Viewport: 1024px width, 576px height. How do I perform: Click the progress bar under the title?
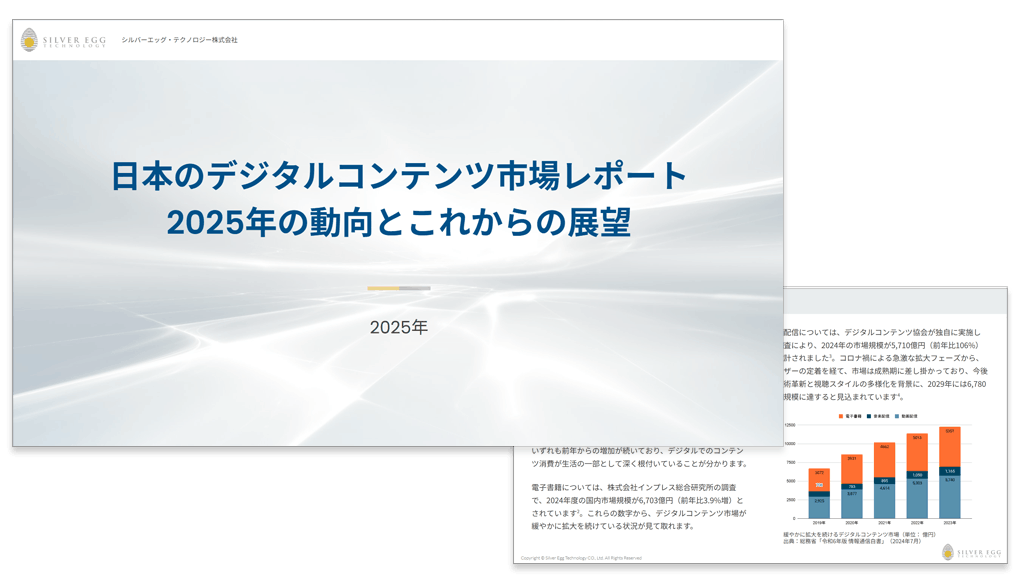pos(400,286)
